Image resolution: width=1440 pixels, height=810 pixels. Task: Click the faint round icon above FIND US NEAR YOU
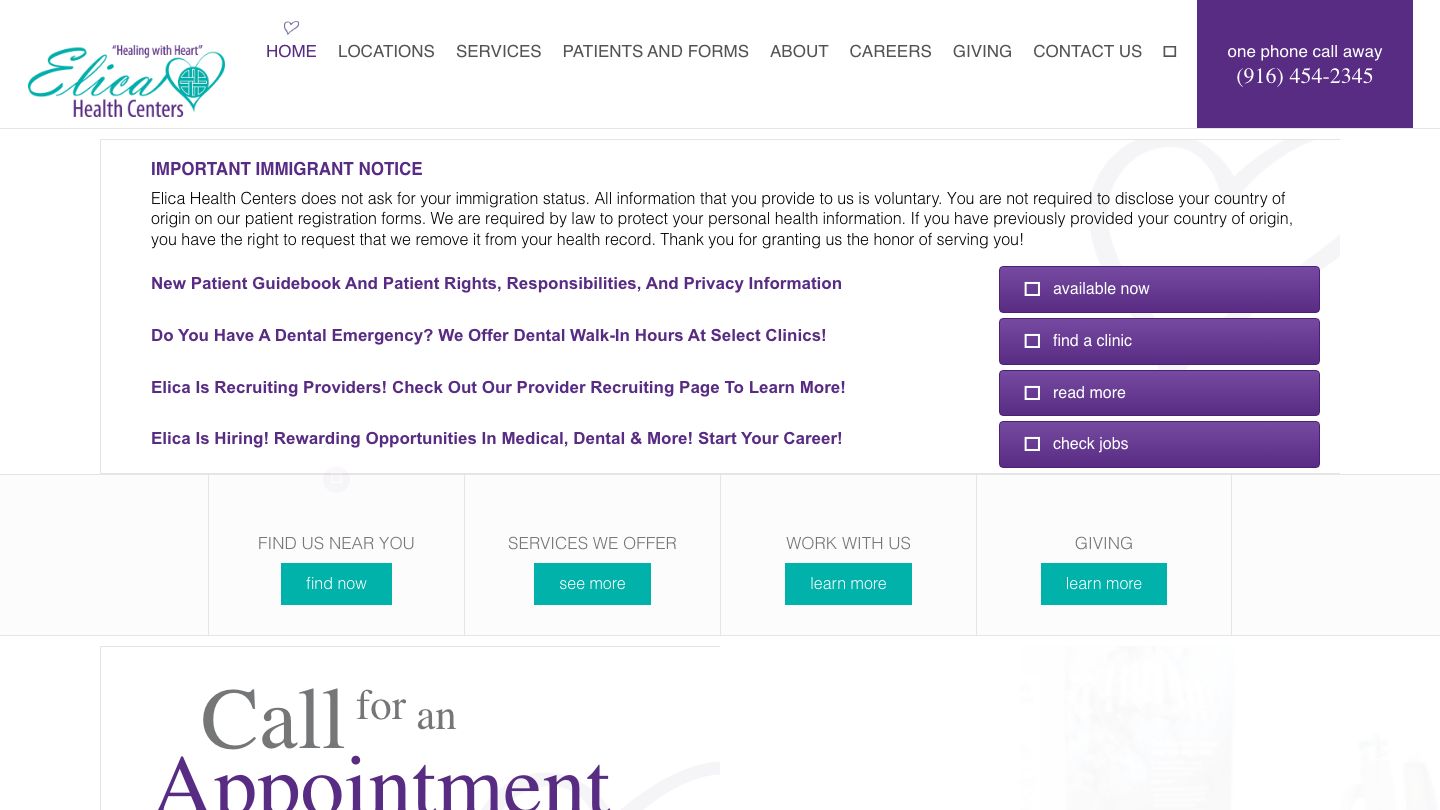tap(336, 480)
